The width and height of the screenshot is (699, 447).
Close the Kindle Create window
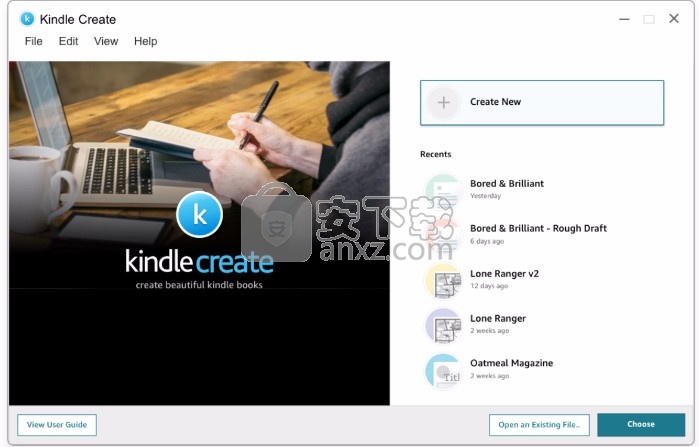pyautogui.click(x=674, y=19)
